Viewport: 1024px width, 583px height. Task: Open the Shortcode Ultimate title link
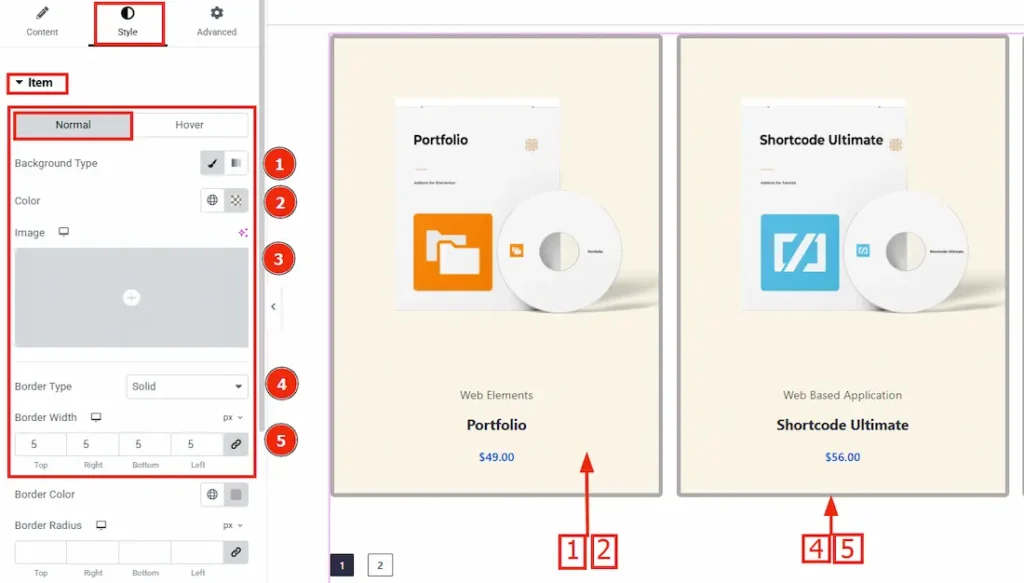pos(842,425)
